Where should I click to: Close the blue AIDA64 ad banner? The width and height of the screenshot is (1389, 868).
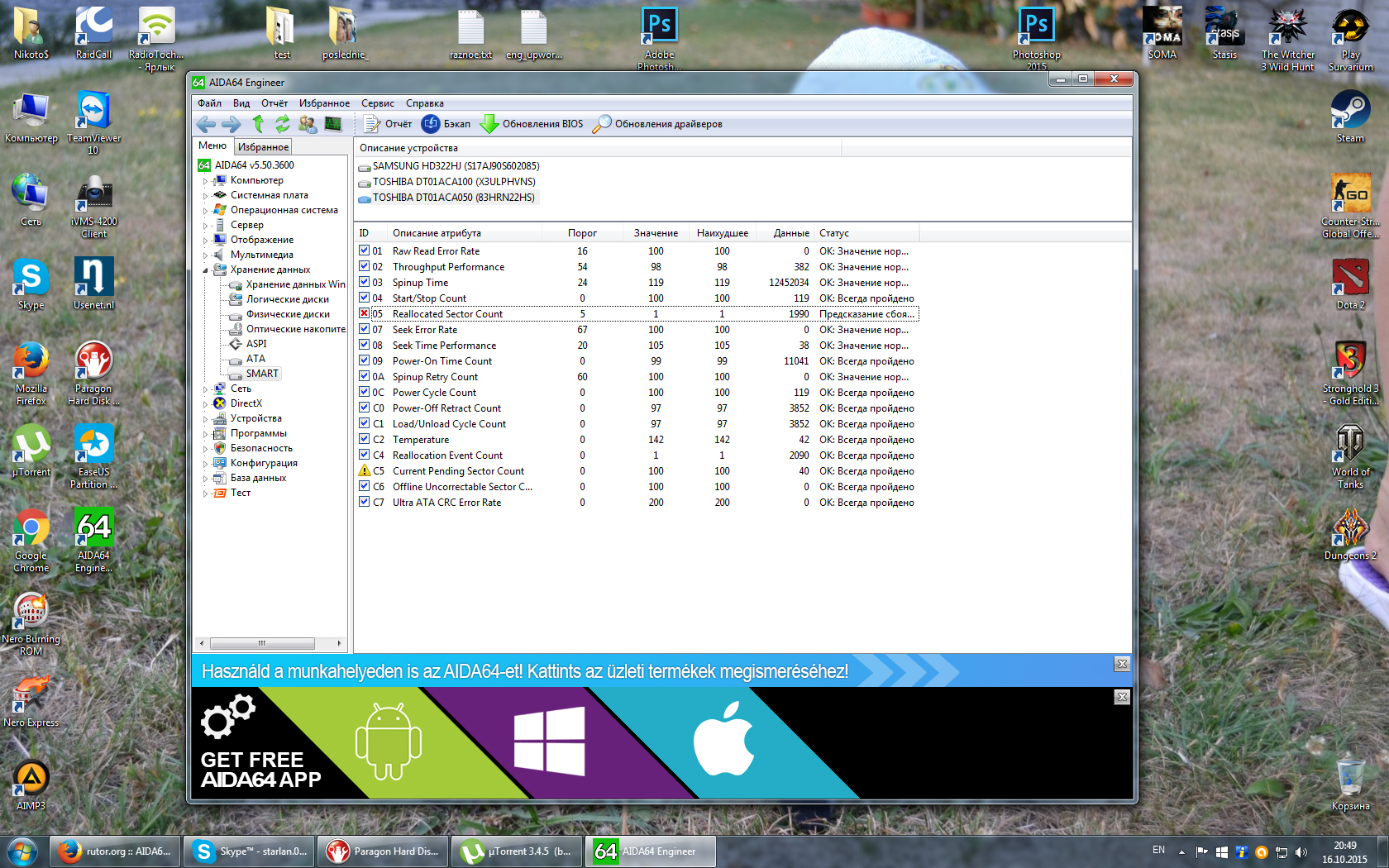1122,664
